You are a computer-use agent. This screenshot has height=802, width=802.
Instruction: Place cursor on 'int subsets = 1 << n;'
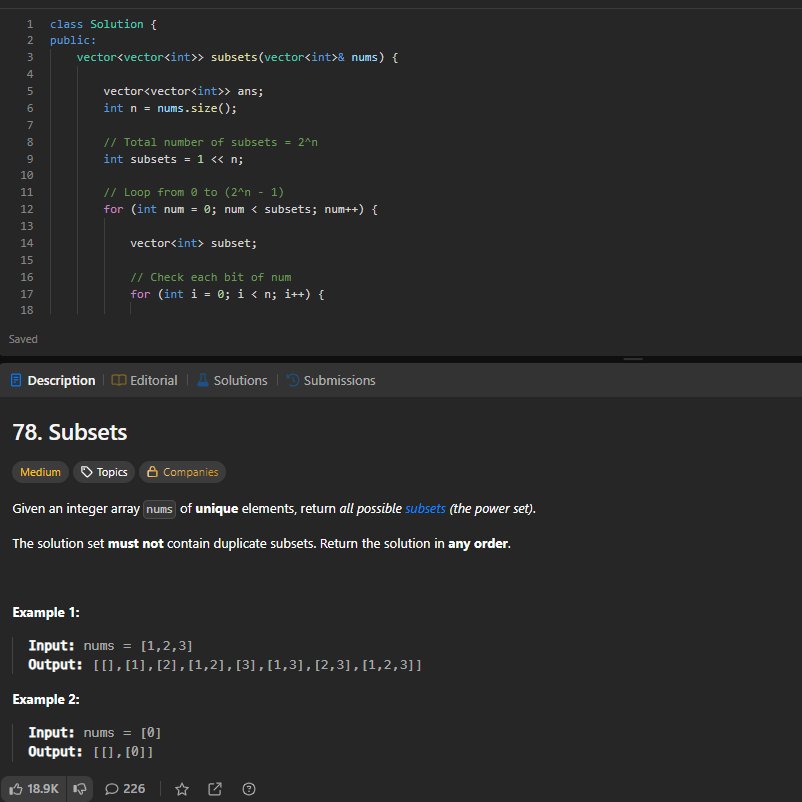[x=173, y=159]
